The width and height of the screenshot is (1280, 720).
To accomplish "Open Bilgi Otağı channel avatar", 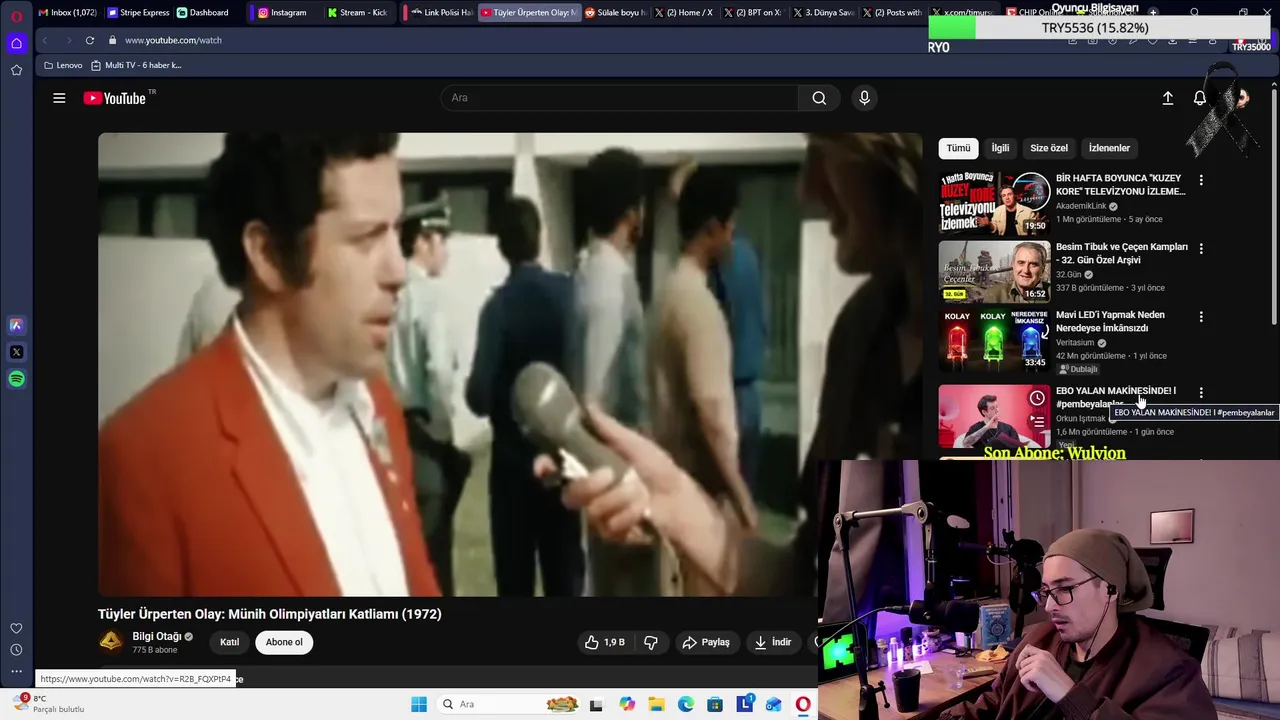I will pyautogui.click(x=111, y=642).
